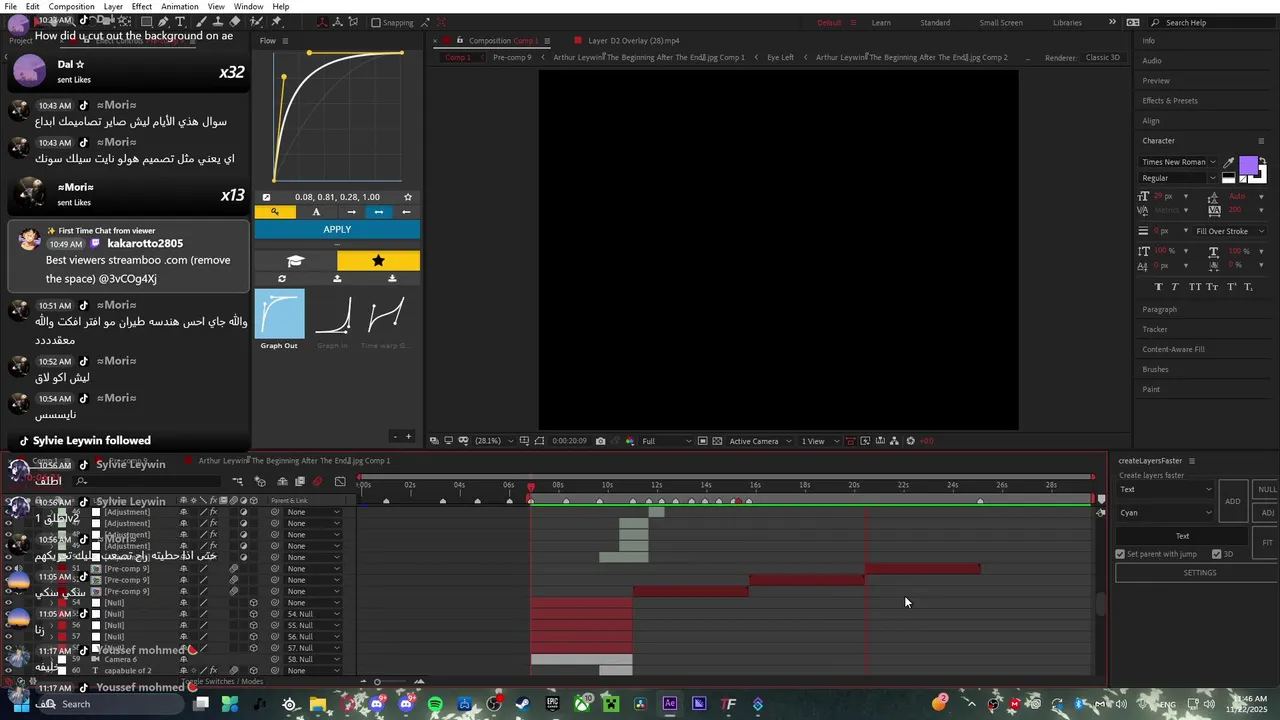Image resolution: width=1280 pixels, height=720 pixels.
Task: Enable the Snapping checkbox
Action: click(x=376, y=22)
